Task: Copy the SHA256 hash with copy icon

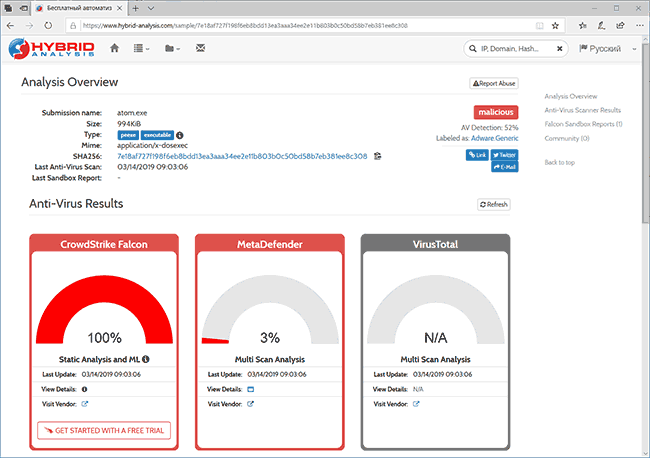Action: point(377,156)
